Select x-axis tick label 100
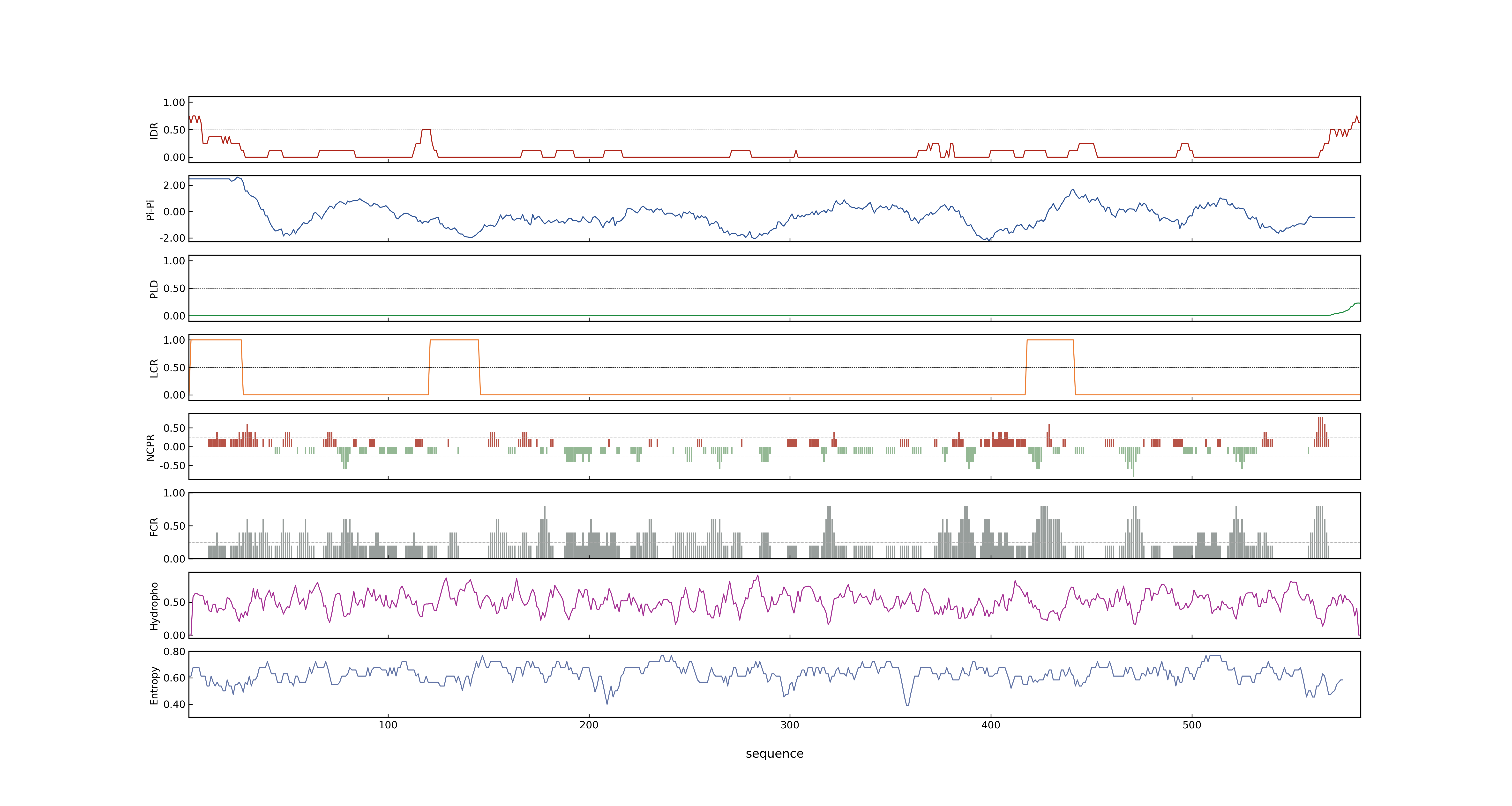Screen dimensions: 1512x806 click(388, 725)
